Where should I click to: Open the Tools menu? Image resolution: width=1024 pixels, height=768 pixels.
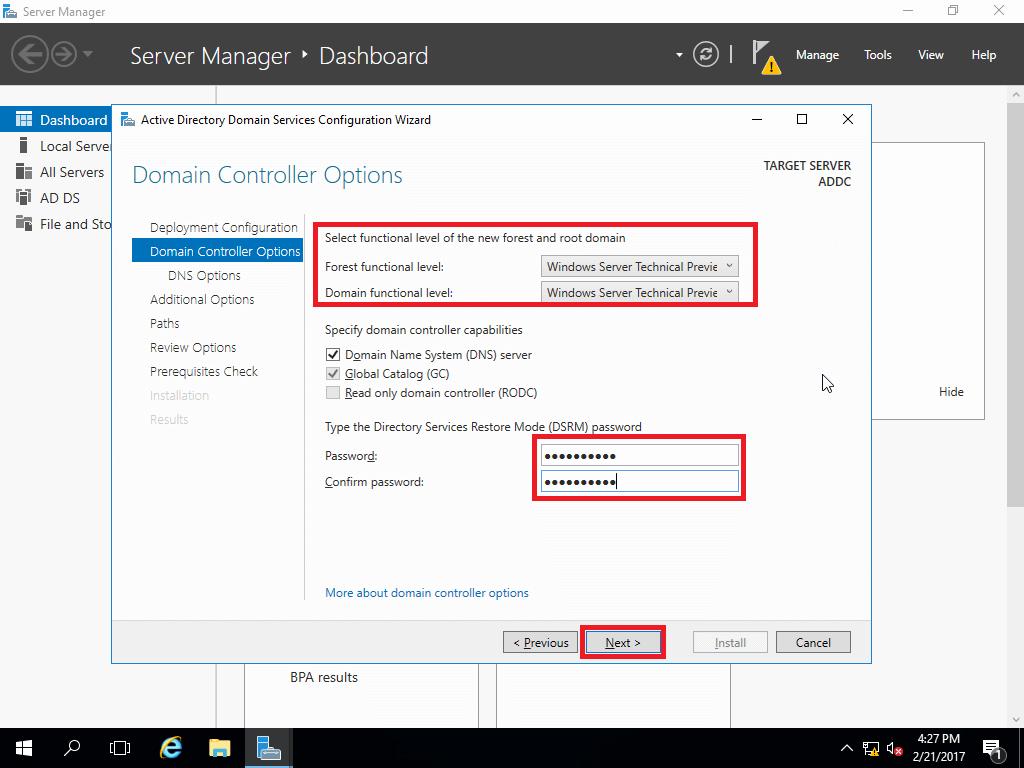point(878,55)
